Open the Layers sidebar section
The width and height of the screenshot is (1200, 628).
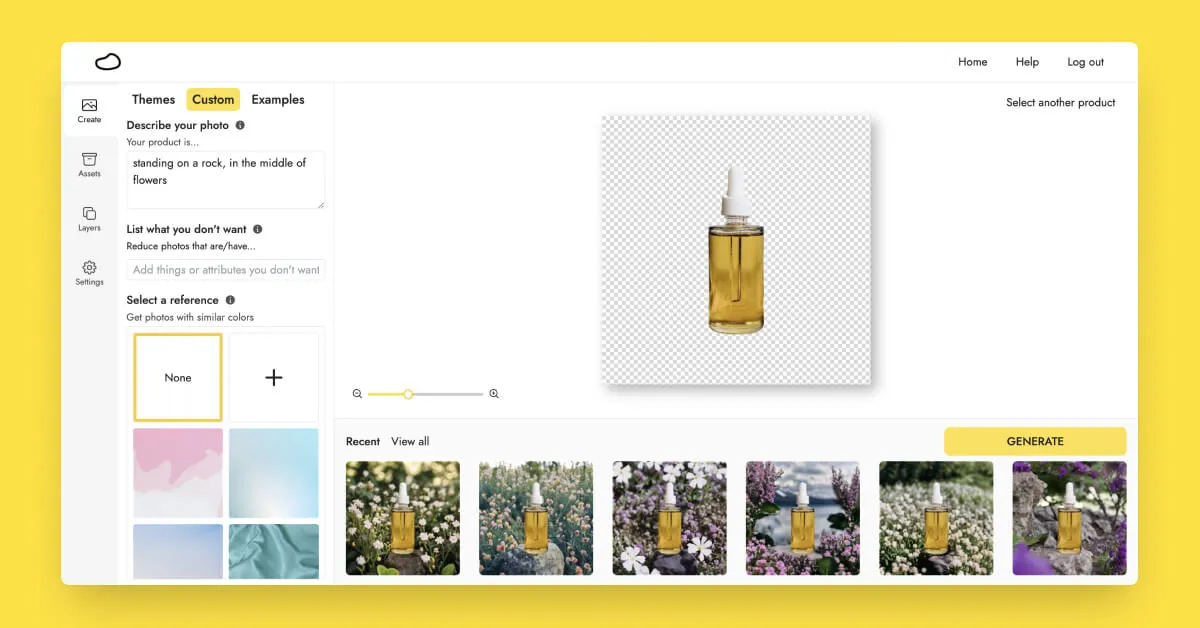pos(89,219)
